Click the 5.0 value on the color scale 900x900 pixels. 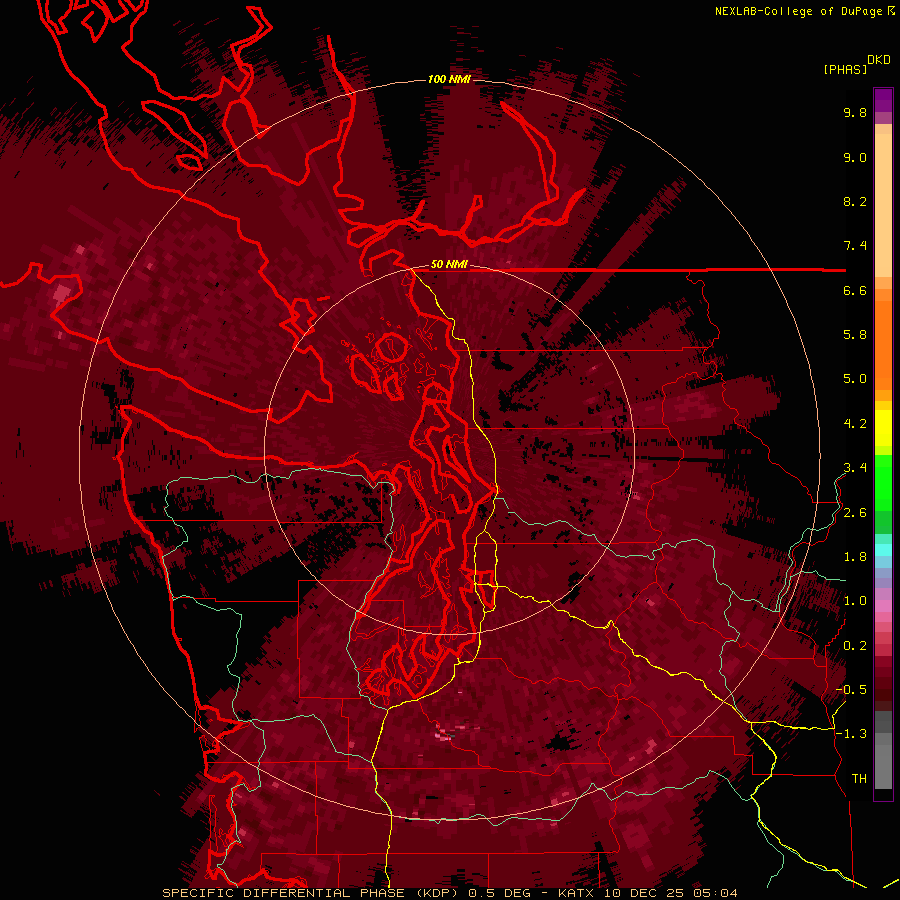click(855, 379)
